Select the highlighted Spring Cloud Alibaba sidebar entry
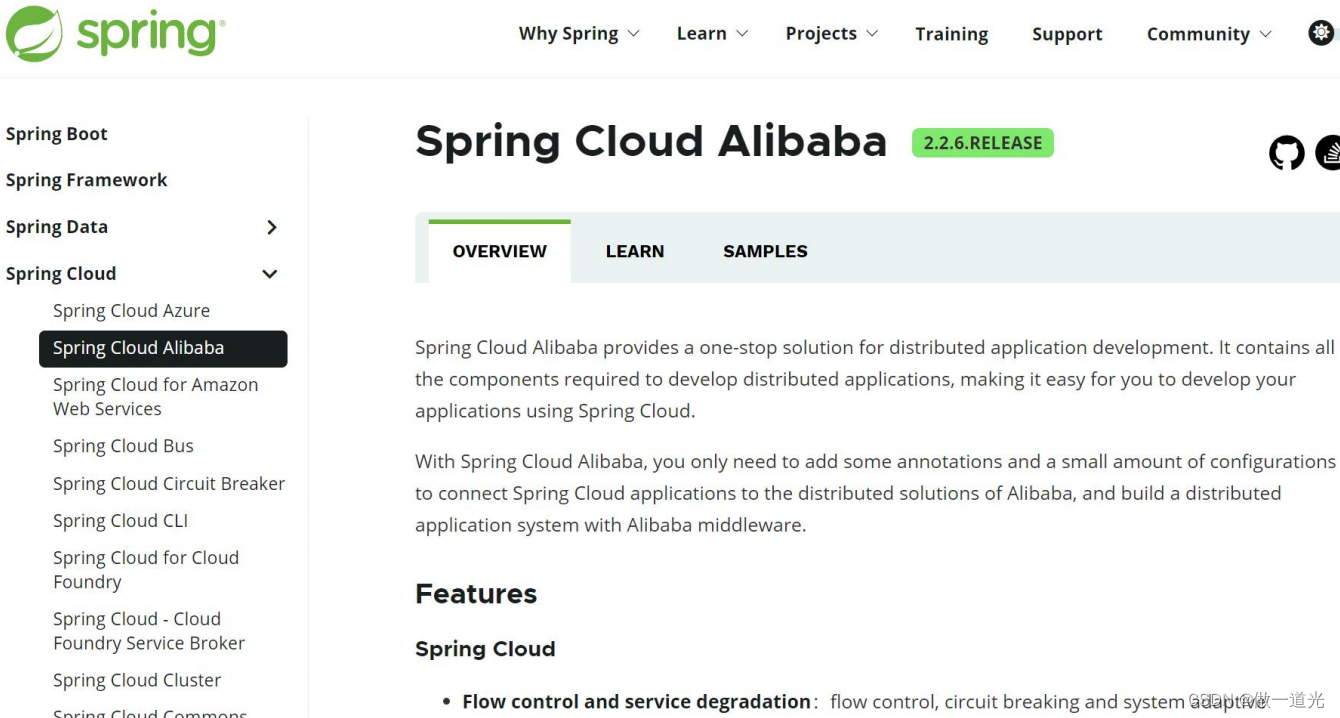The width and height of the screenshot is (1340, 718). click(x=138, y=348)
